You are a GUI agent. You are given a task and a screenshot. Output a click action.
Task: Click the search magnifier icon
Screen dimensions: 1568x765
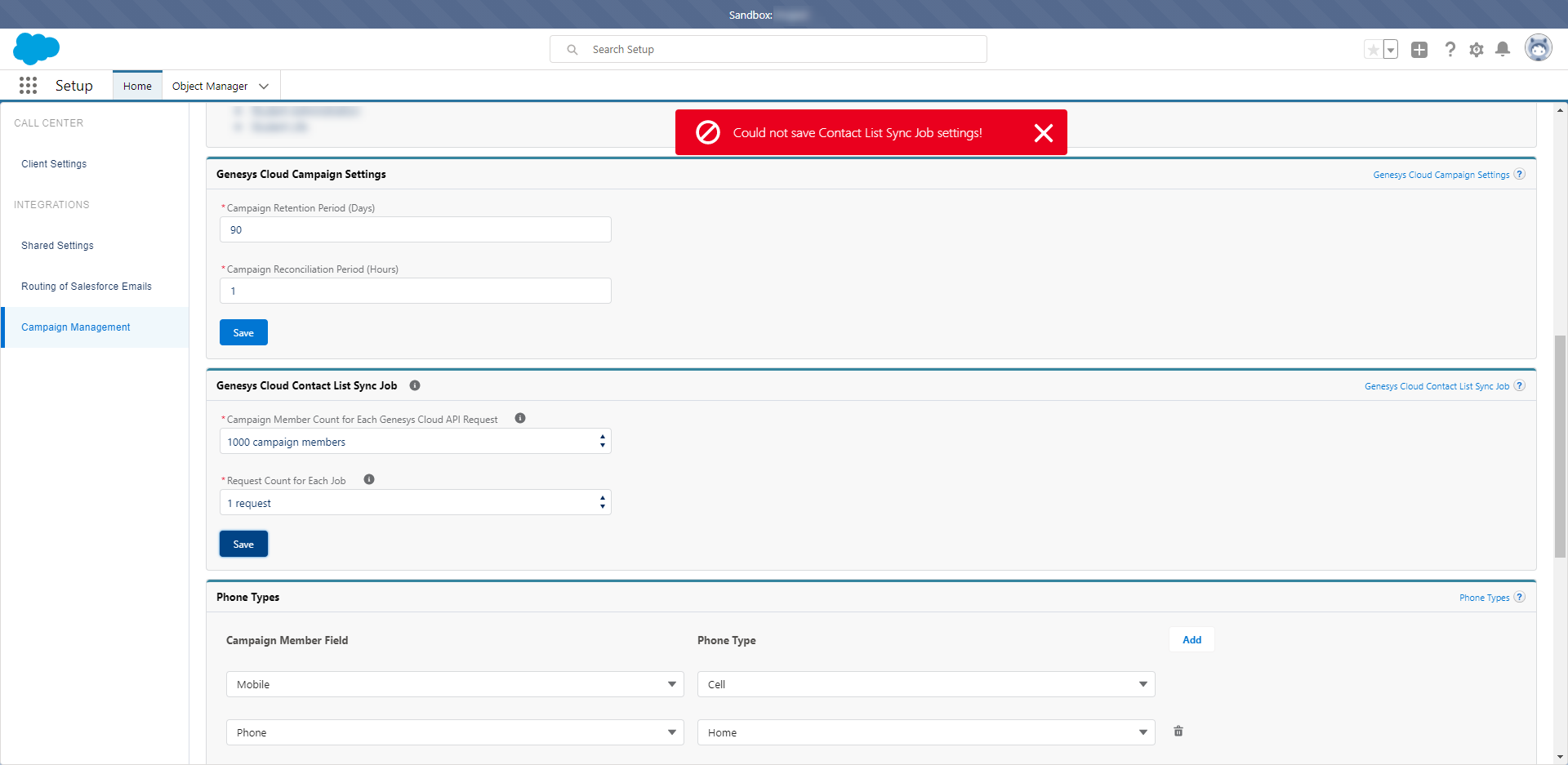[x=572, y=50]
